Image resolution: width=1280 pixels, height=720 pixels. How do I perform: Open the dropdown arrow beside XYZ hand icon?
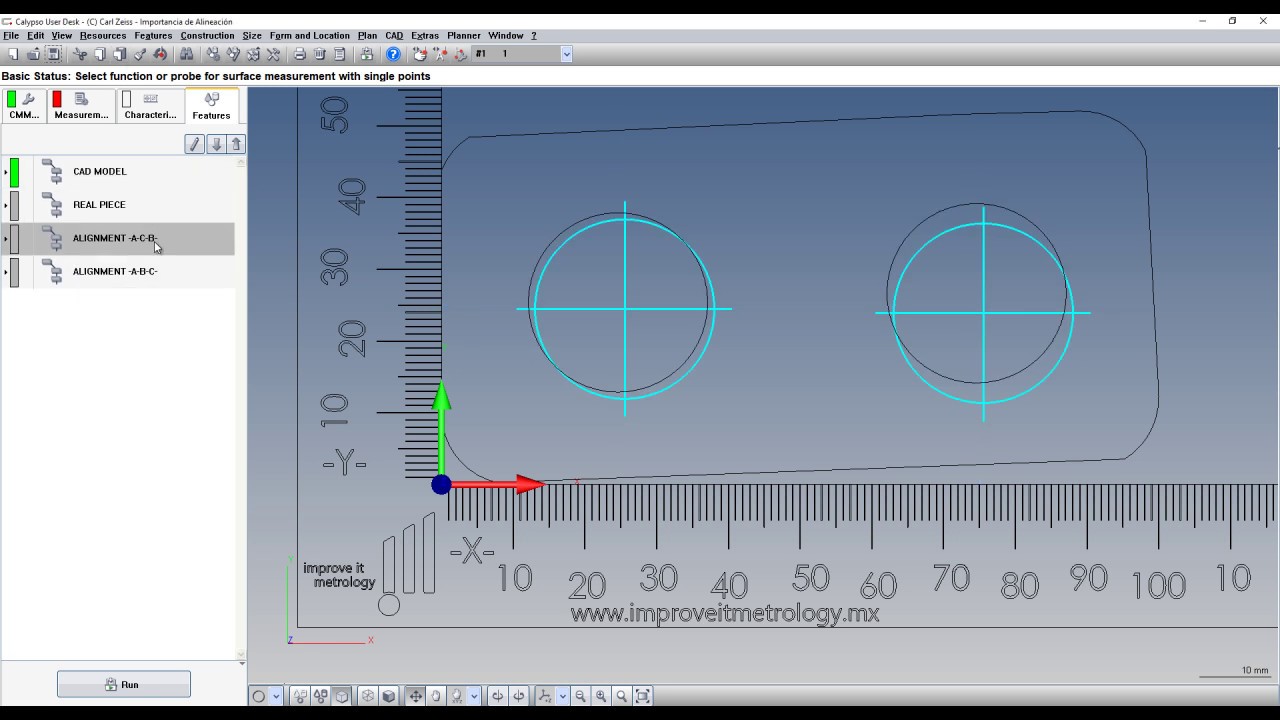tap(474, 696)
